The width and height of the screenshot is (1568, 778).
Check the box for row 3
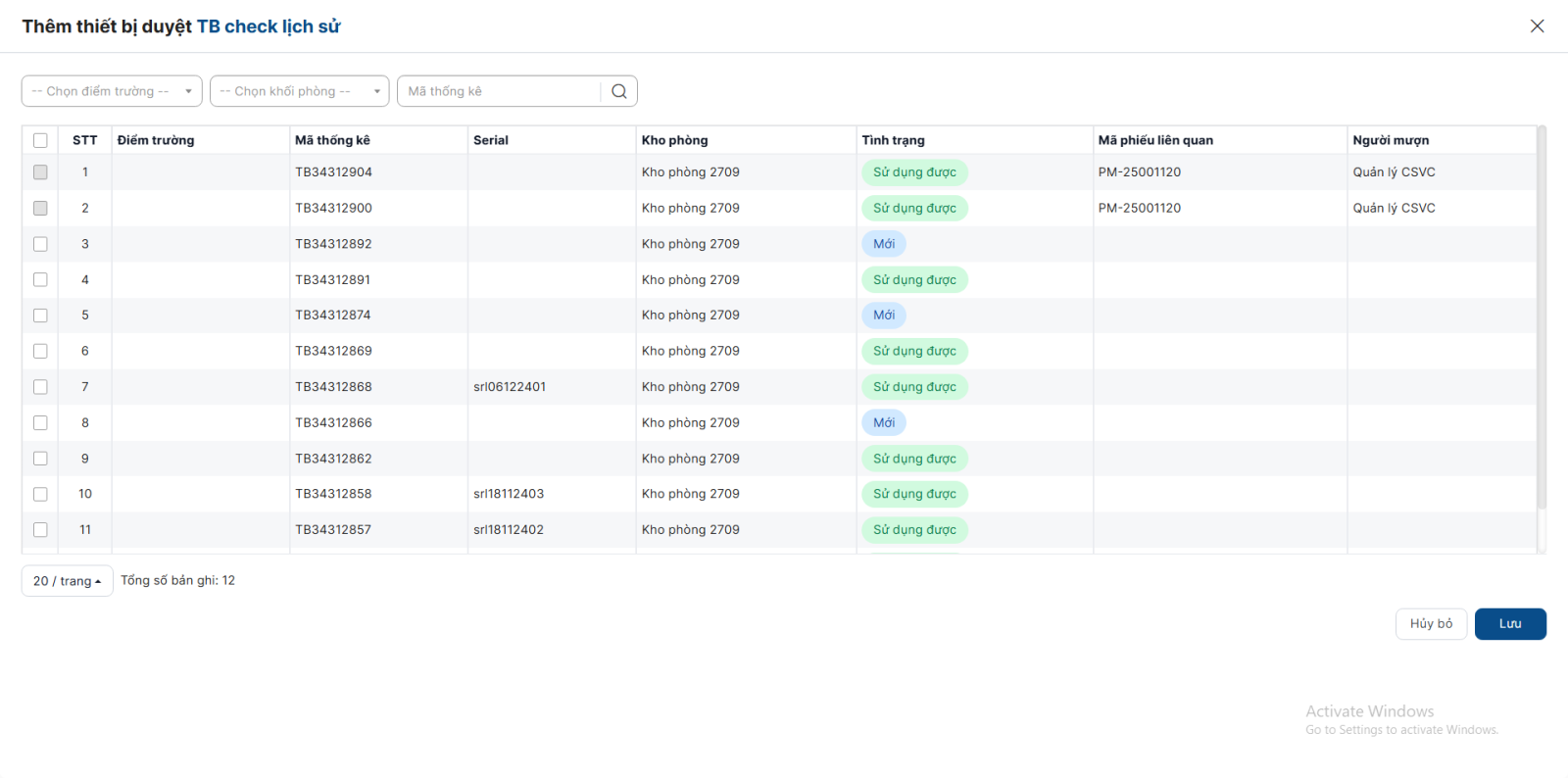(40, 244)
